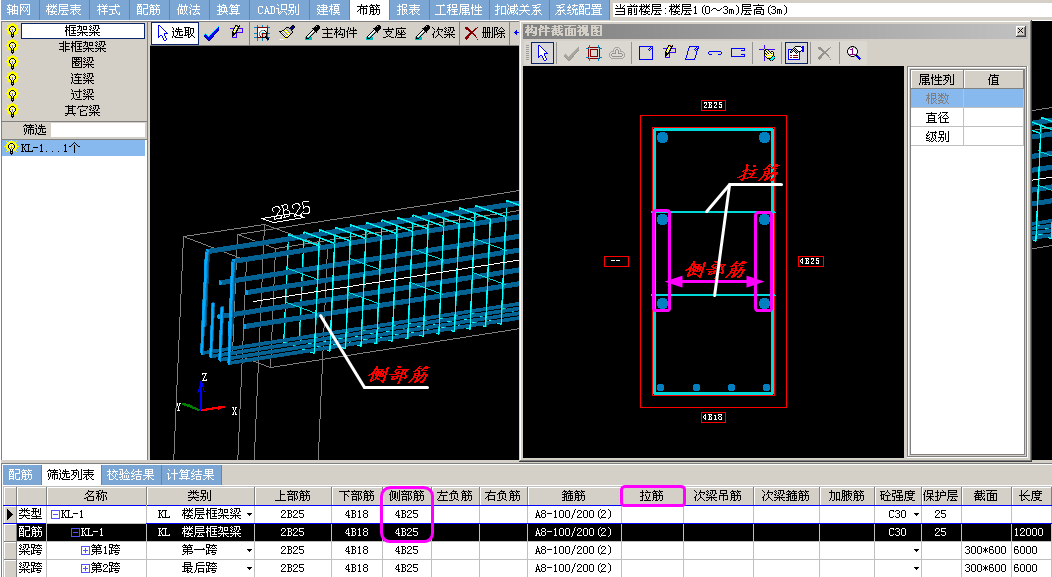Screen dimensions: 1052x577
Task: Toggle the lightbulb next to 圈梁
Action: pyautogui.click(x=12, y=63)
